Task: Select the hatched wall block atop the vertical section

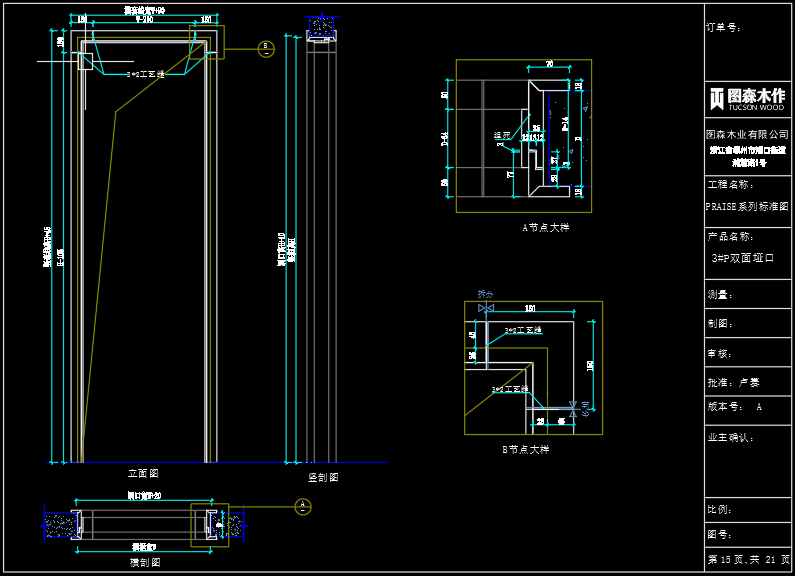Action: pos(322,28)
